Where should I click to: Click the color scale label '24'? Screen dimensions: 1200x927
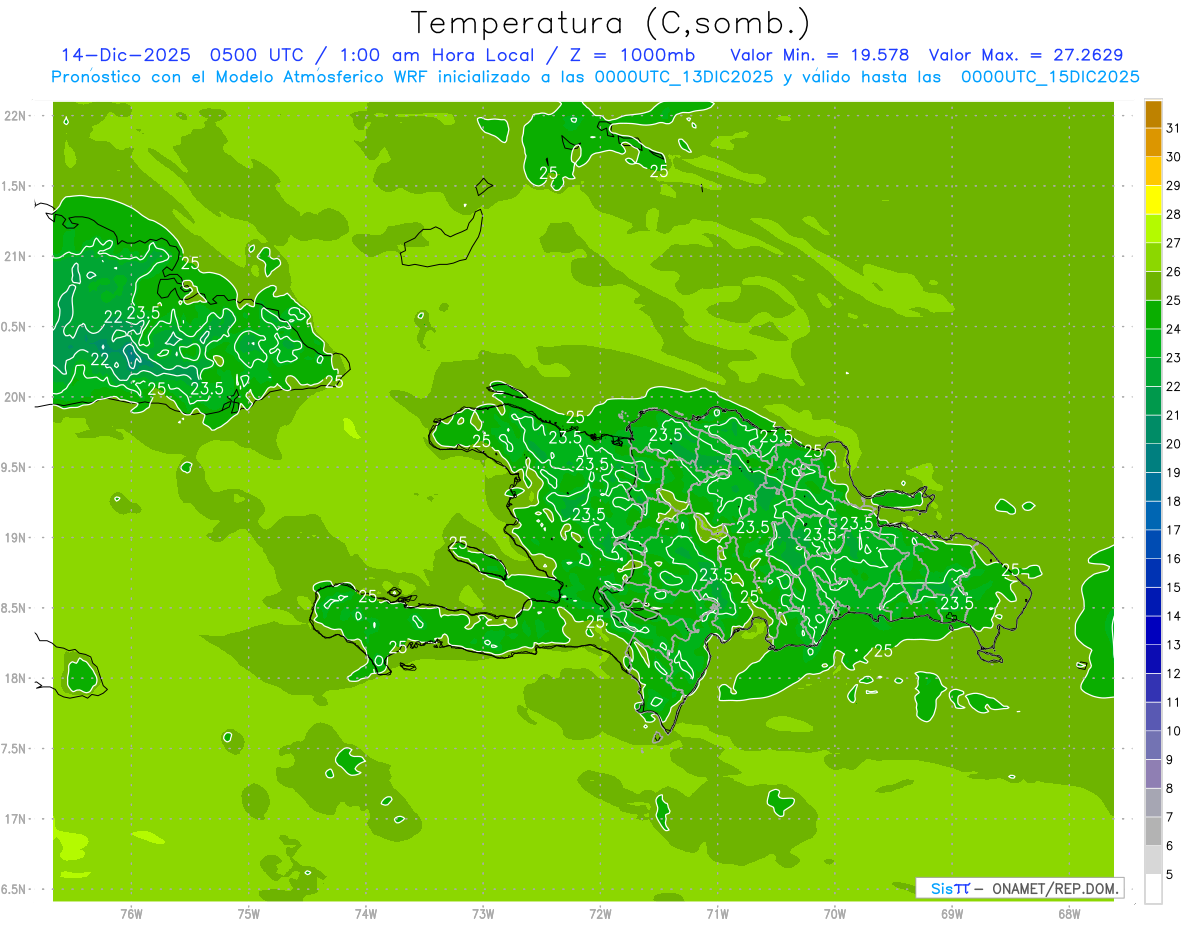1174,329
